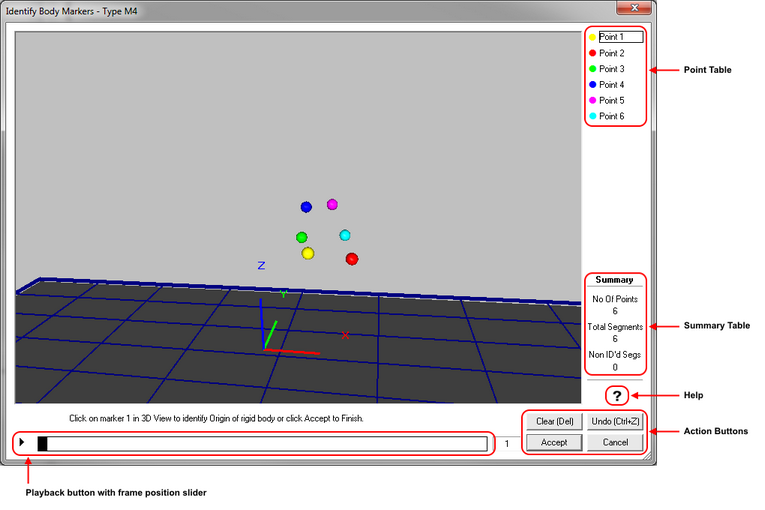
Task: Click the cyan swatch beside Point 6
Action: pyautogui.click(x=592, y=117)
